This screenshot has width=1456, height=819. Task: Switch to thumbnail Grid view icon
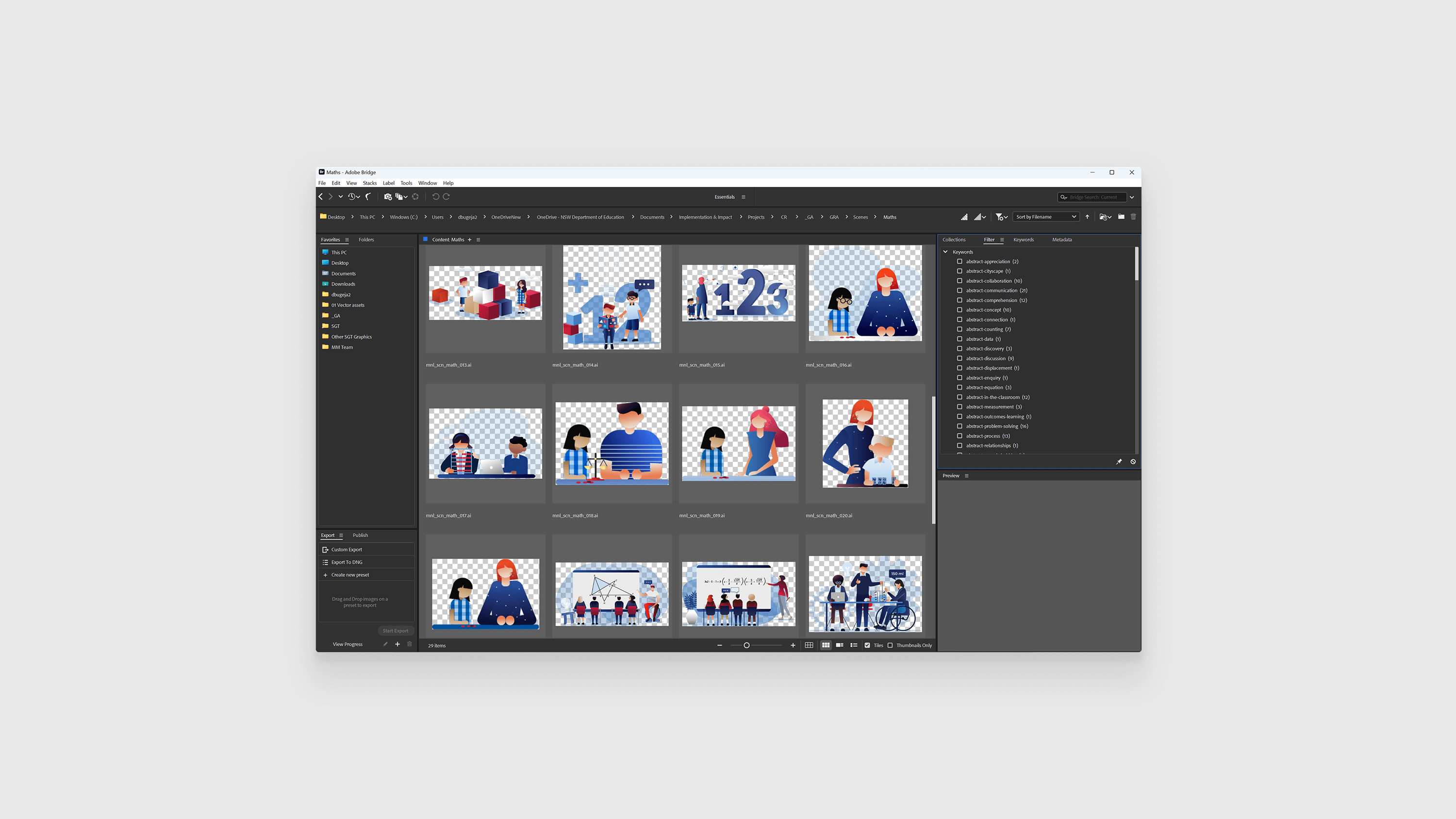(x=826, y=645)
